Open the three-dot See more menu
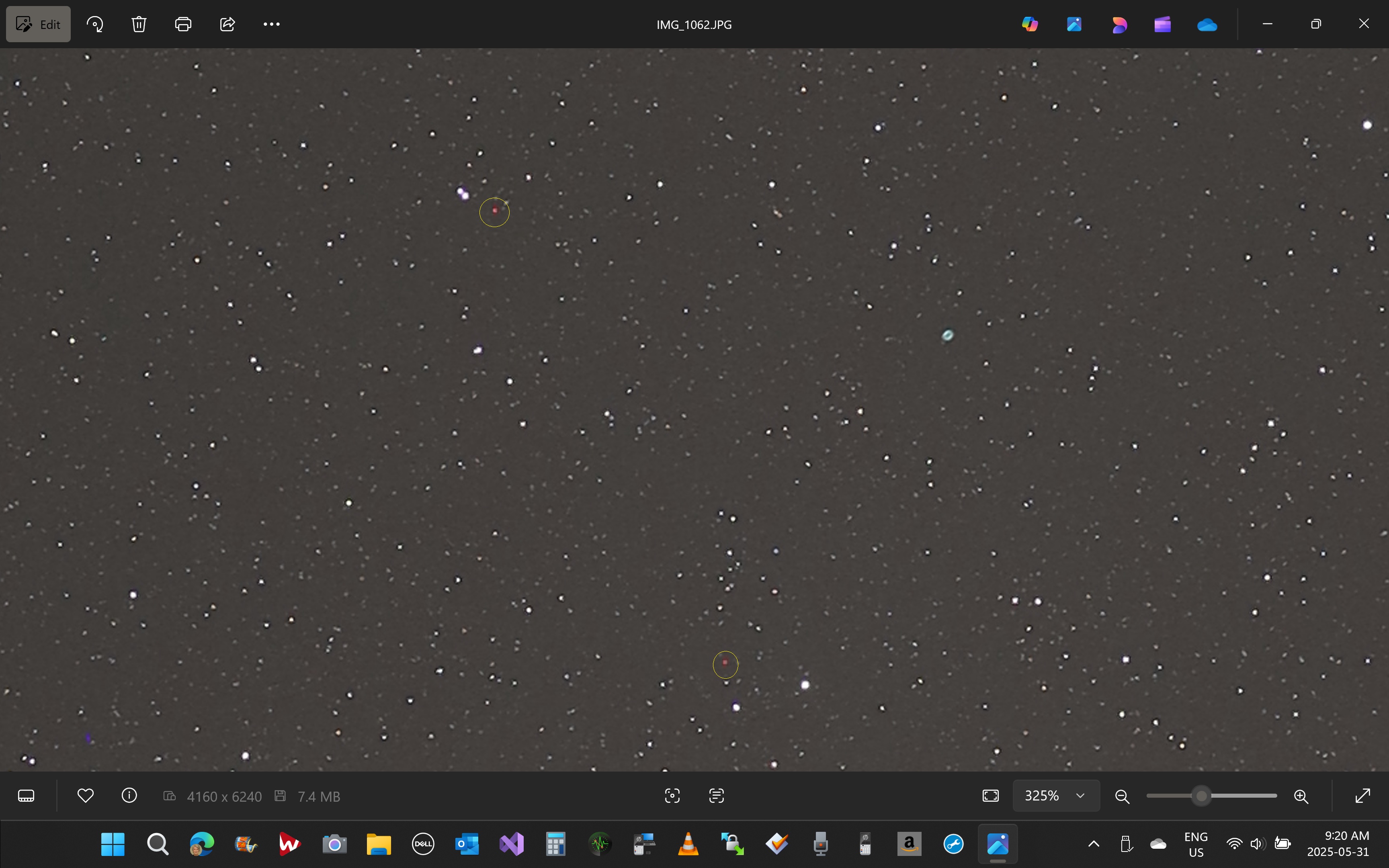1389x868 pixels. coord(271,24)
